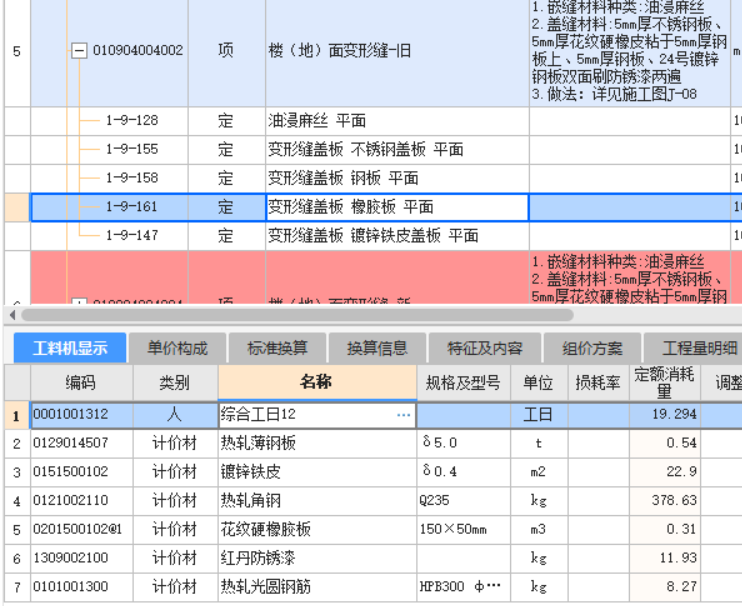Click consumption value 378.63

coord(665,501)
